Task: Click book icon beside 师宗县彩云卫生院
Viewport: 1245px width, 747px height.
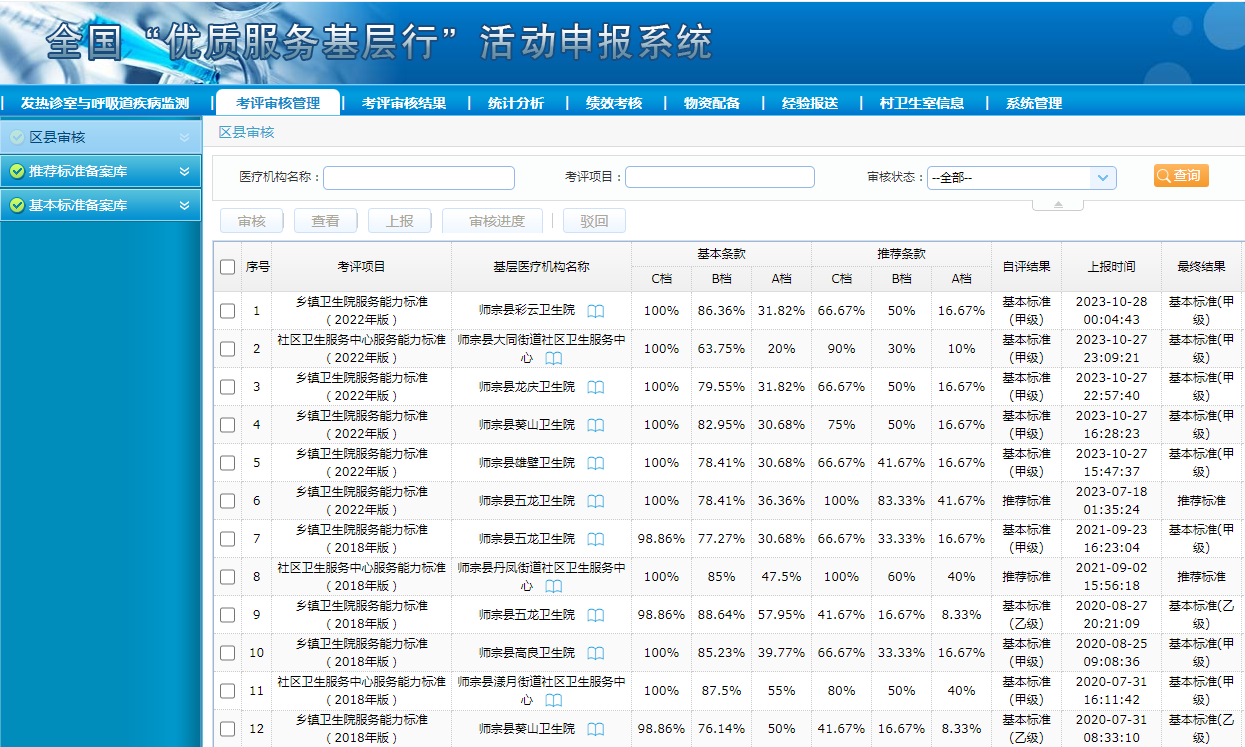Action: pyautogui.click(x=596, y=311)
